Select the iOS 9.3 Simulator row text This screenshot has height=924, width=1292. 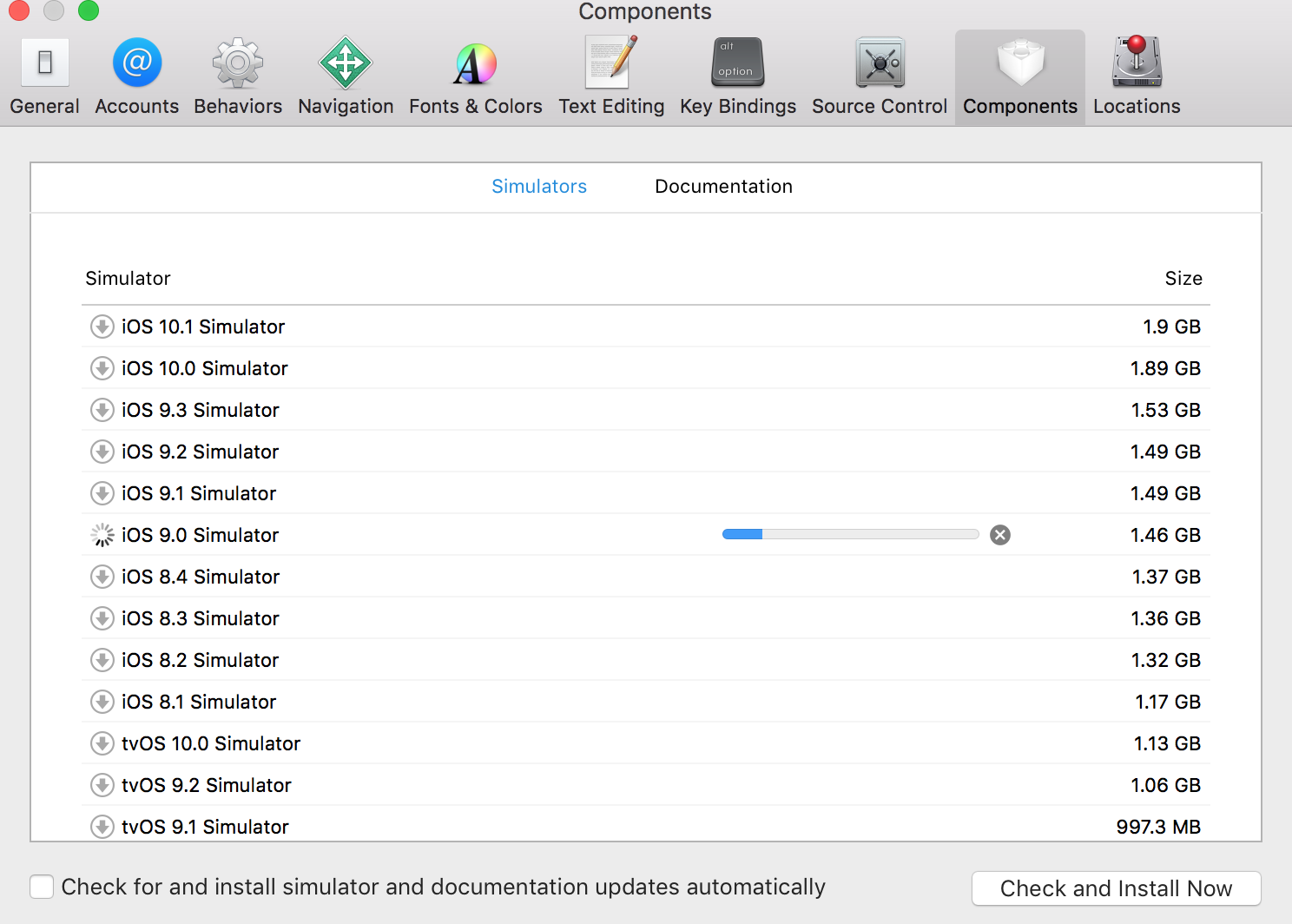pos(201,411)
